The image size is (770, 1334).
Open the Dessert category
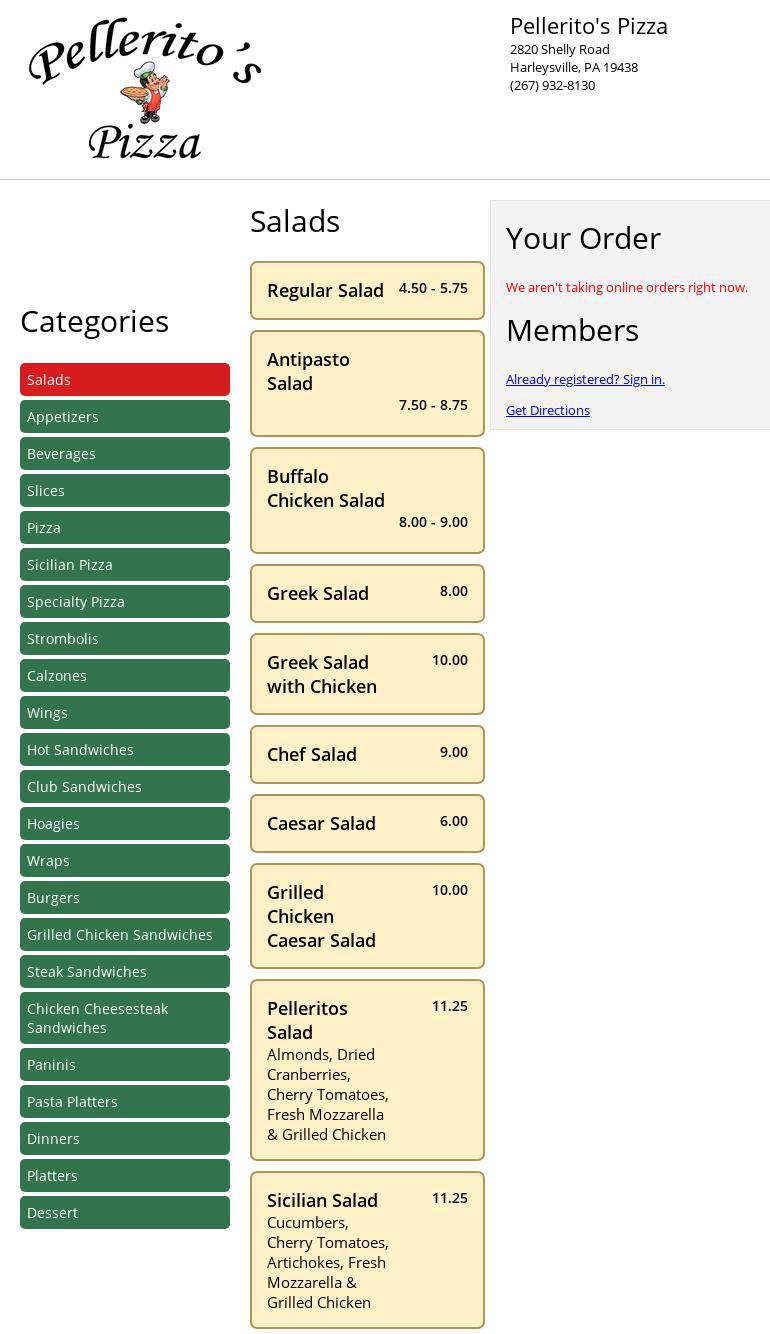125,1213
